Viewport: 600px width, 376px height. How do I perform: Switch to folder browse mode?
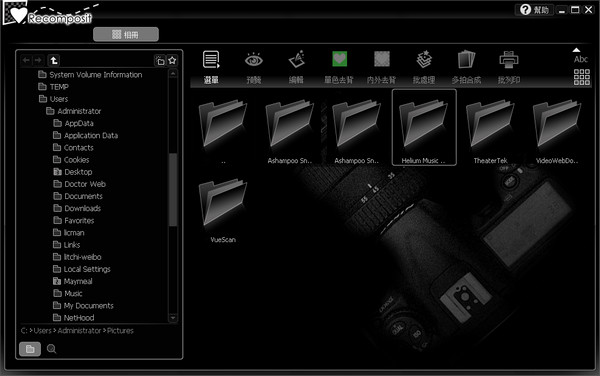point(30,349)
